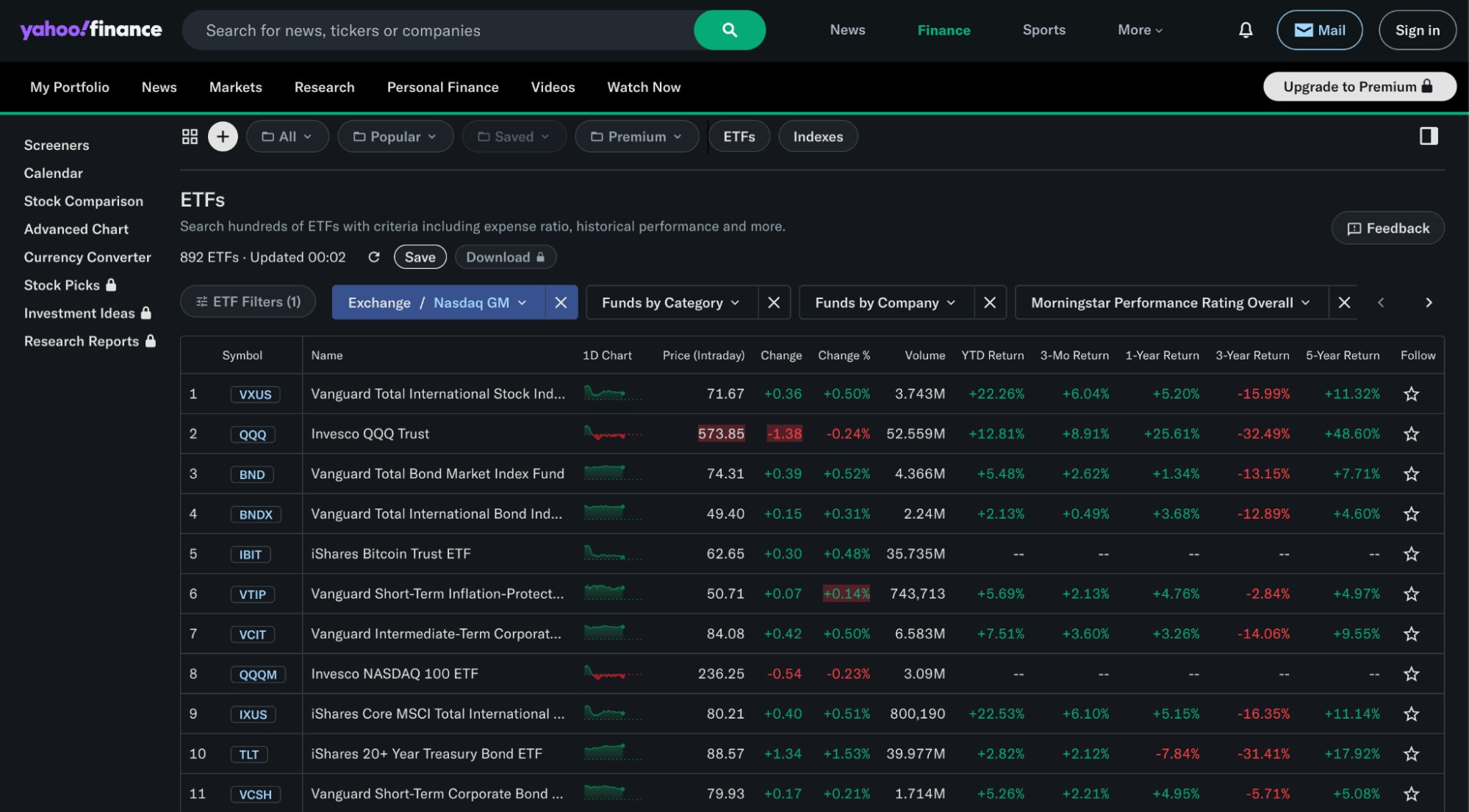Screen dimensions: 1469x812
Task: Remove the Funds by Category filter
Action: pyautogui.click(x=774, y=303)
